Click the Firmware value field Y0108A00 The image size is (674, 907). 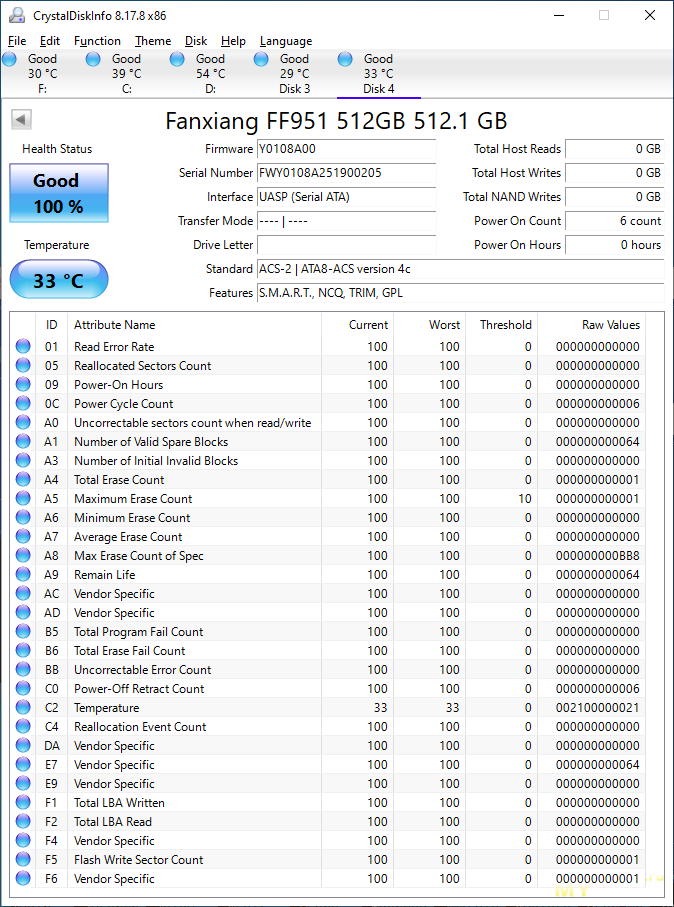coord(346,149)
